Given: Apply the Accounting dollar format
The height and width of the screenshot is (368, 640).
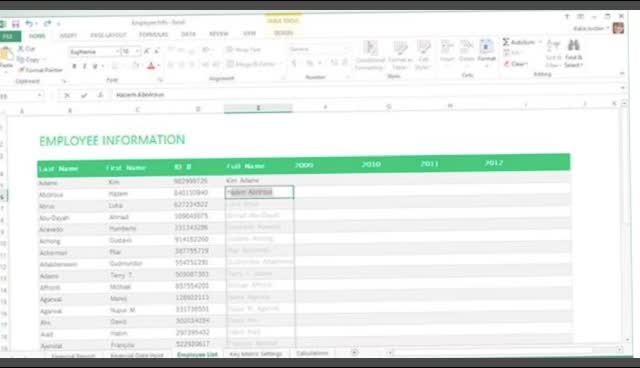Looking at the screenshot, I should point(294,63).
